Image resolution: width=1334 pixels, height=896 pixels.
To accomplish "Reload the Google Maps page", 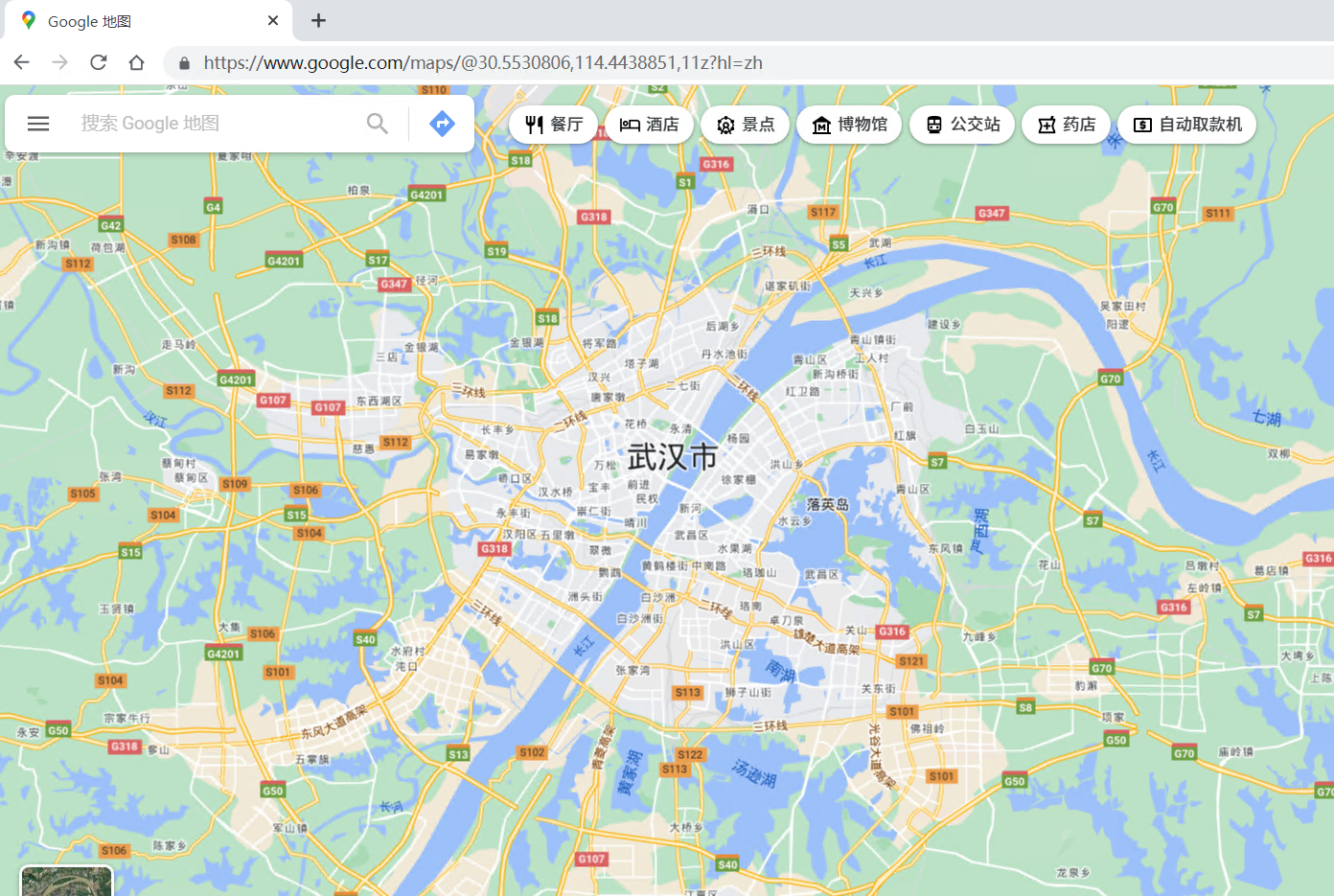I will click(x=99, y=62).
